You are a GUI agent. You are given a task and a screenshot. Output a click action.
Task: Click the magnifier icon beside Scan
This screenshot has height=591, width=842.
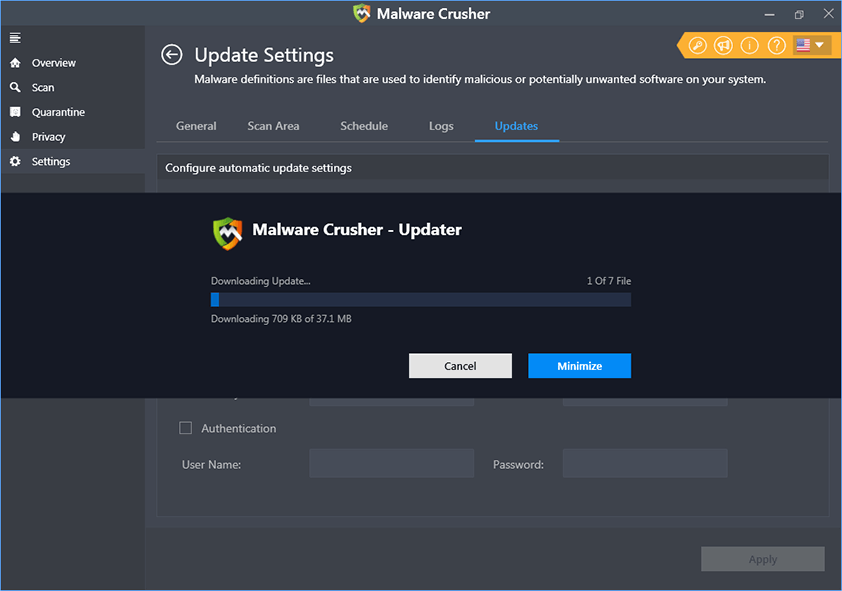15,87
